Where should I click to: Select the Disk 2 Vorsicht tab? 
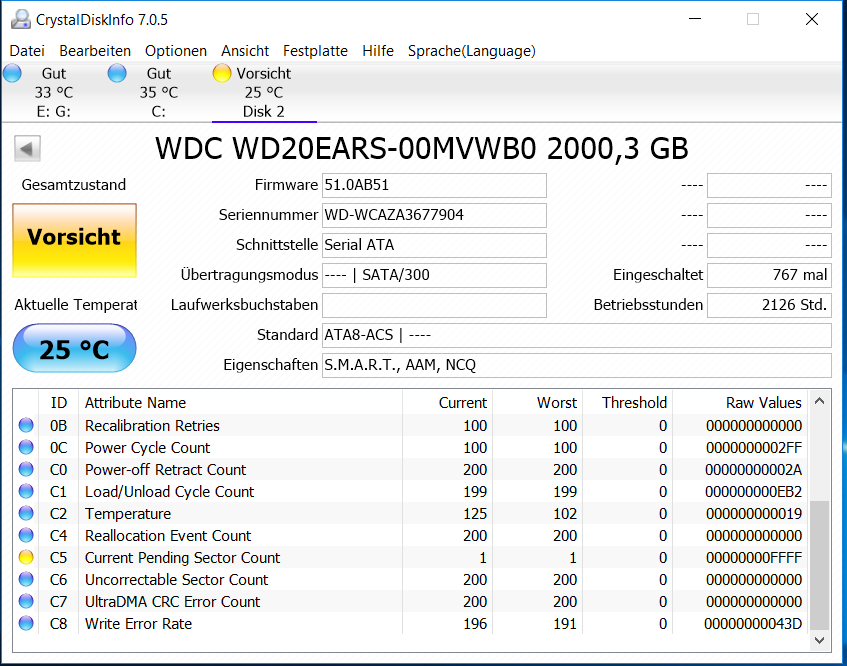pos(264,92)
